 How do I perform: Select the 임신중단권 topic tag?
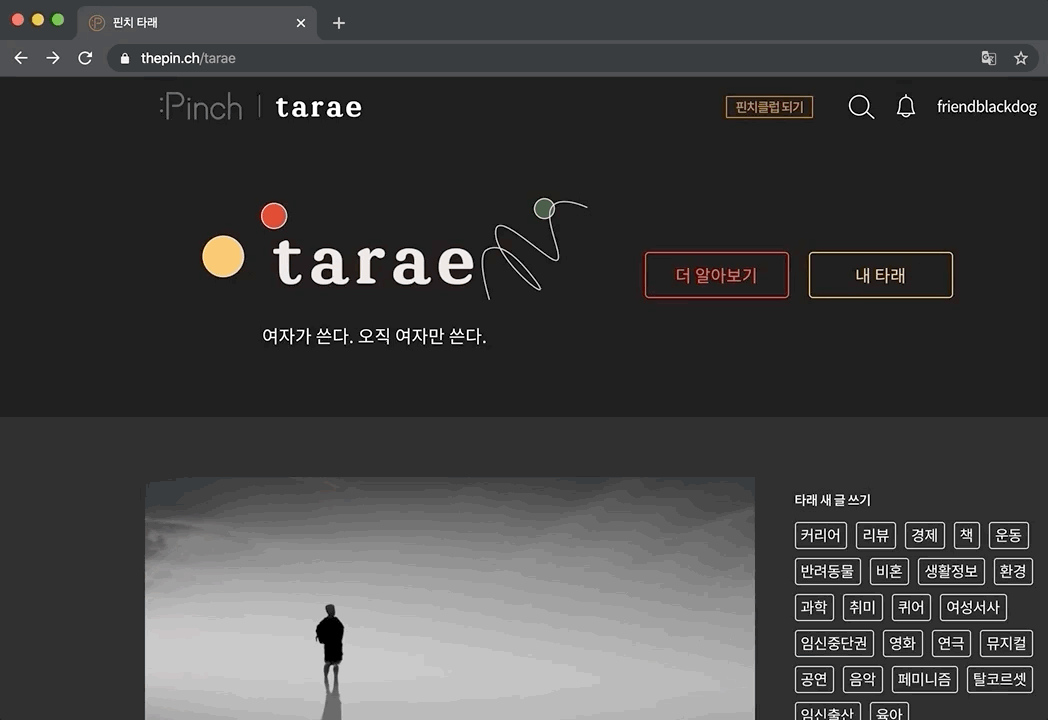834,644
